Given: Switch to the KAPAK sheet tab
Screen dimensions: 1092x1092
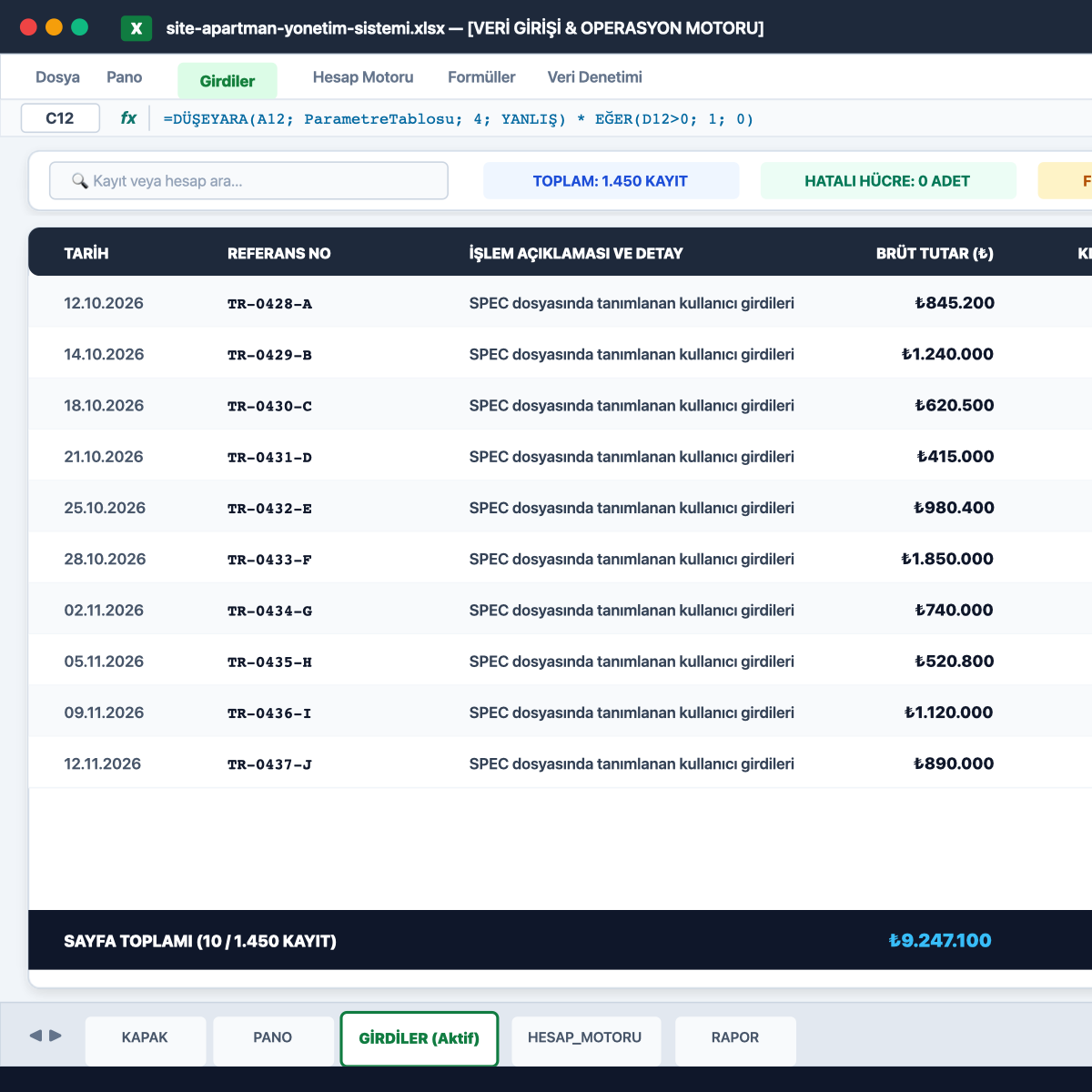Looking at the screenshot, I should [x=146, y=1039].
